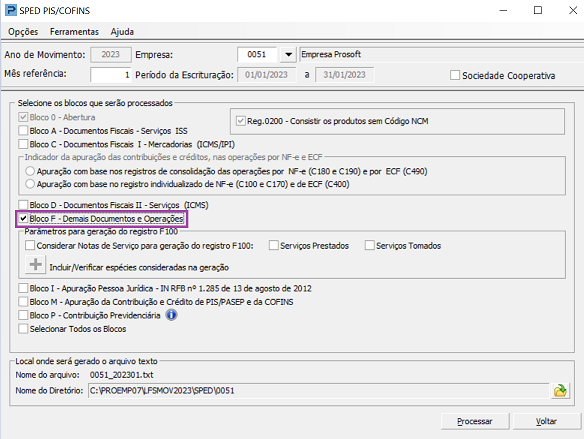Enable Selecionar Todos os Blocos
The width and height of the screenshot is (584, 439).
pyautogui.click(x=23, y=329)
